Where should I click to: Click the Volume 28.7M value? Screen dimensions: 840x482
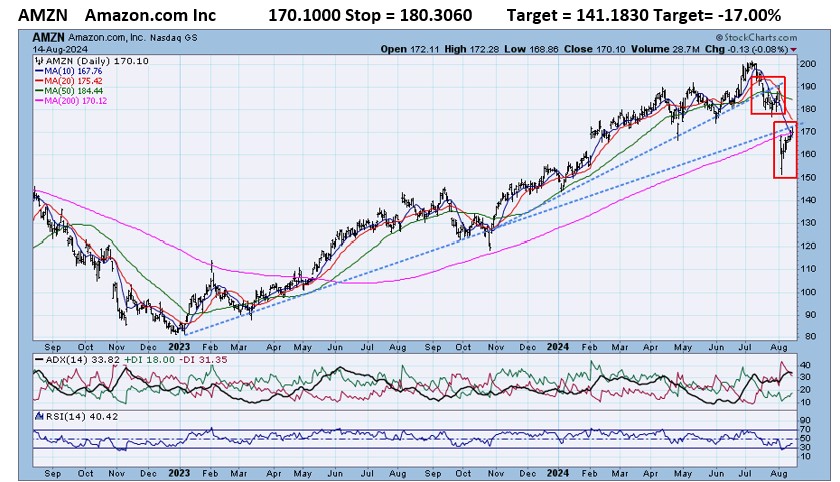[x=665, y=49]
